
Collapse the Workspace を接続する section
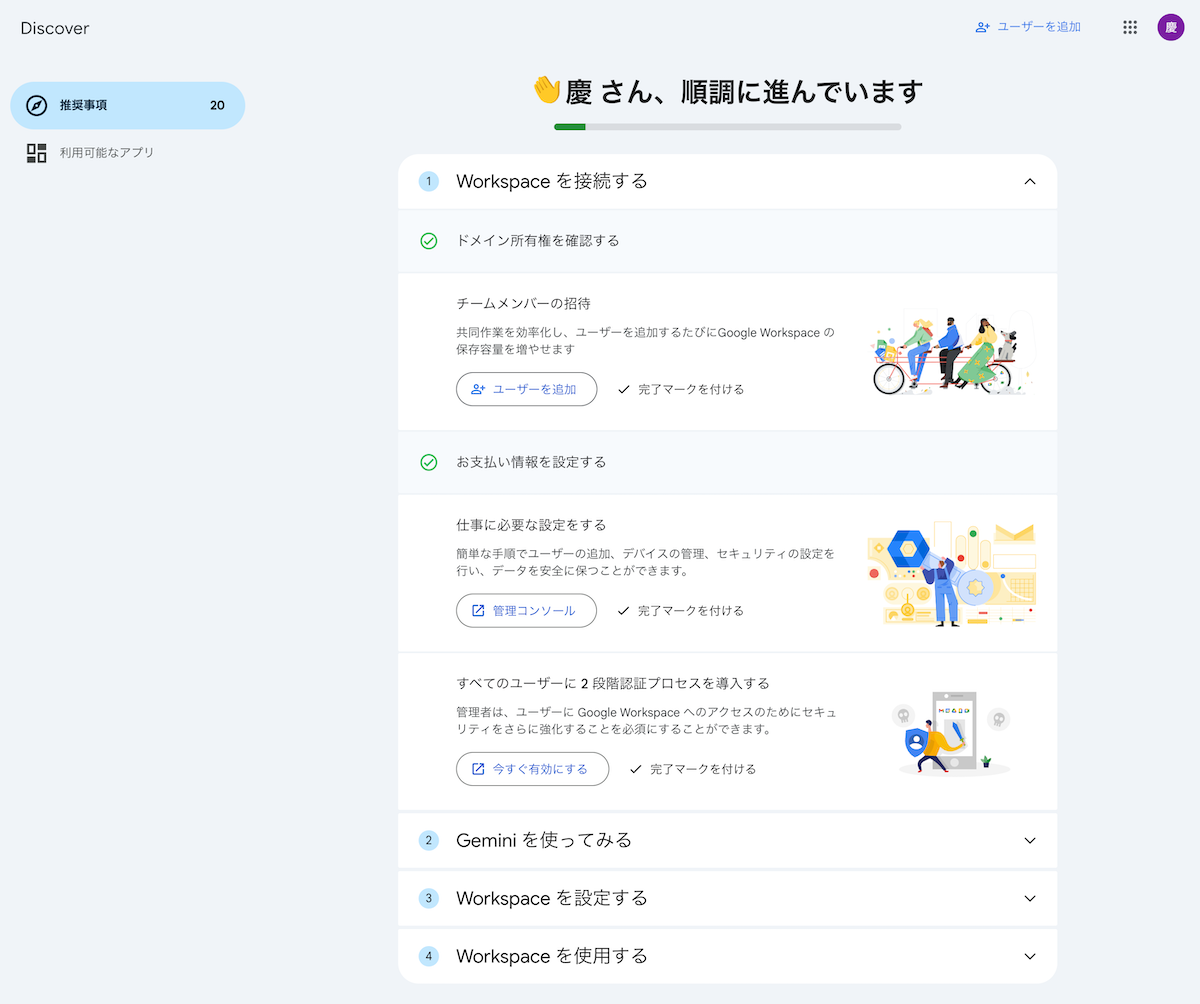tap(1030, 181)
